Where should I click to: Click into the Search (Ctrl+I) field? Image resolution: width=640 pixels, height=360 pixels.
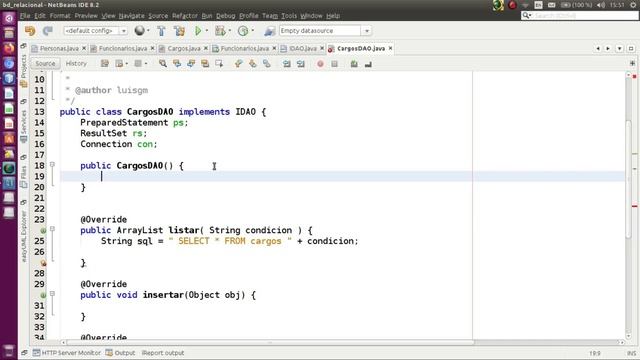coord(580,16)
